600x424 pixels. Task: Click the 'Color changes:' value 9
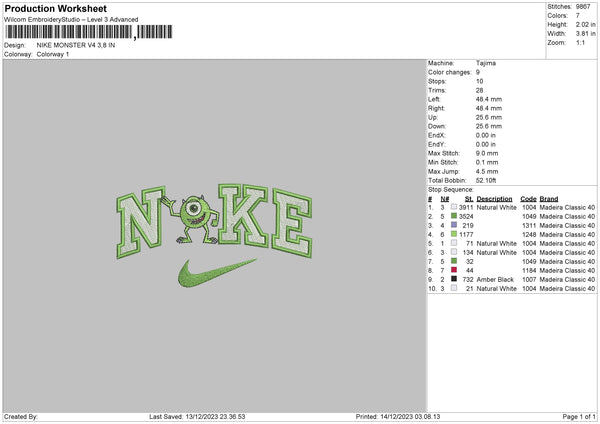pyautogui.click(x=478, y=72)
